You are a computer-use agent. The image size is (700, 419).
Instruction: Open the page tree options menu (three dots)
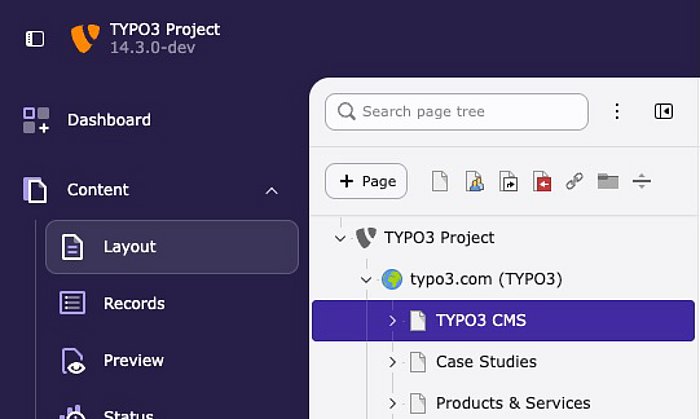pyautogui.click(x=617, y=112)
